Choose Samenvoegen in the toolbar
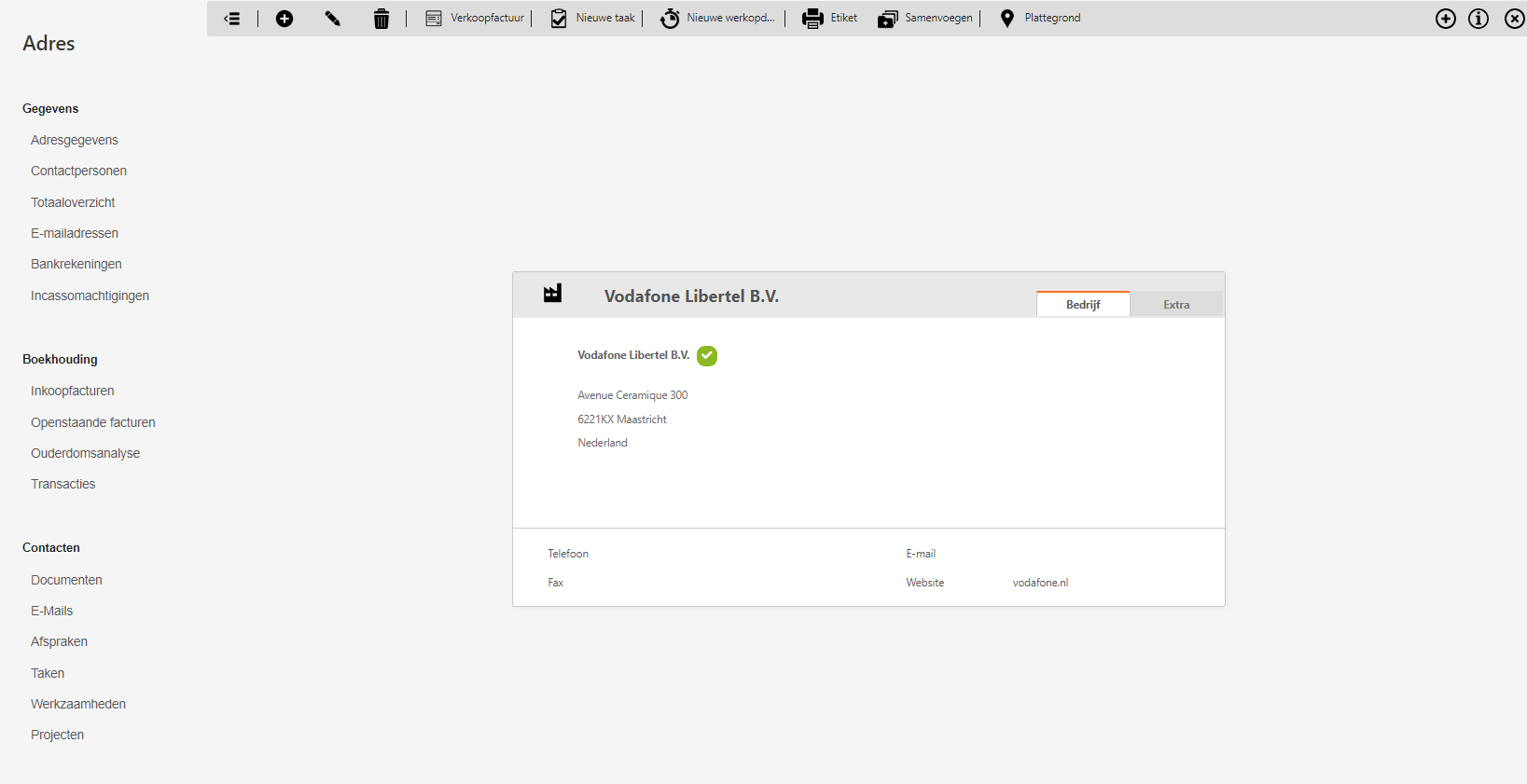1527x784 pixels. 938,18
